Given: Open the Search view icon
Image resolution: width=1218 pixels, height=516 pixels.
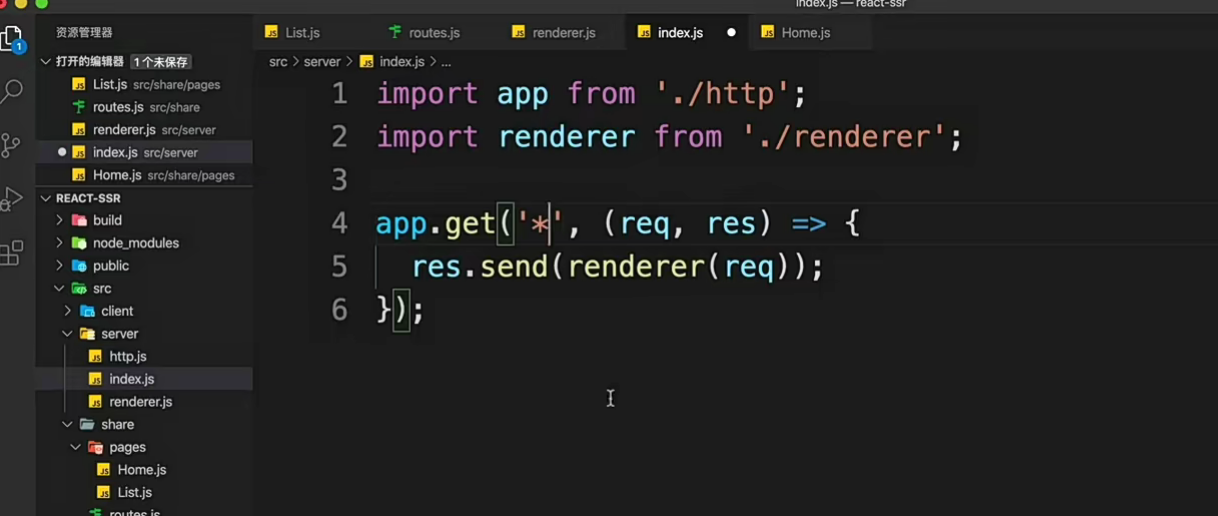Looking at the screenshot, I should pyautogui.click(x=12, y=92).
